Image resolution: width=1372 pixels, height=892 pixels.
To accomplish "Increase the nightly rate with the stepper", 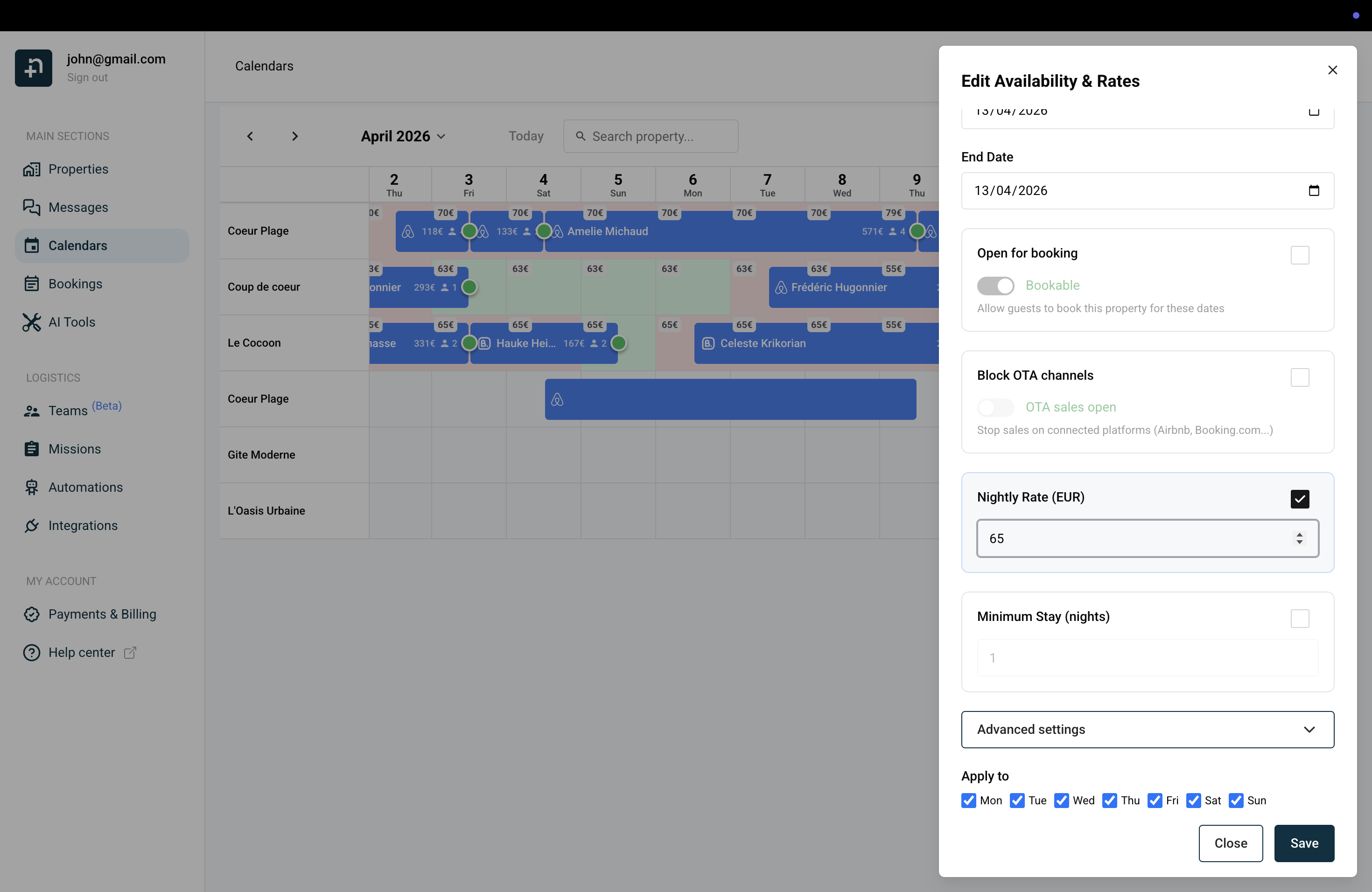I will coord(1300,534).
